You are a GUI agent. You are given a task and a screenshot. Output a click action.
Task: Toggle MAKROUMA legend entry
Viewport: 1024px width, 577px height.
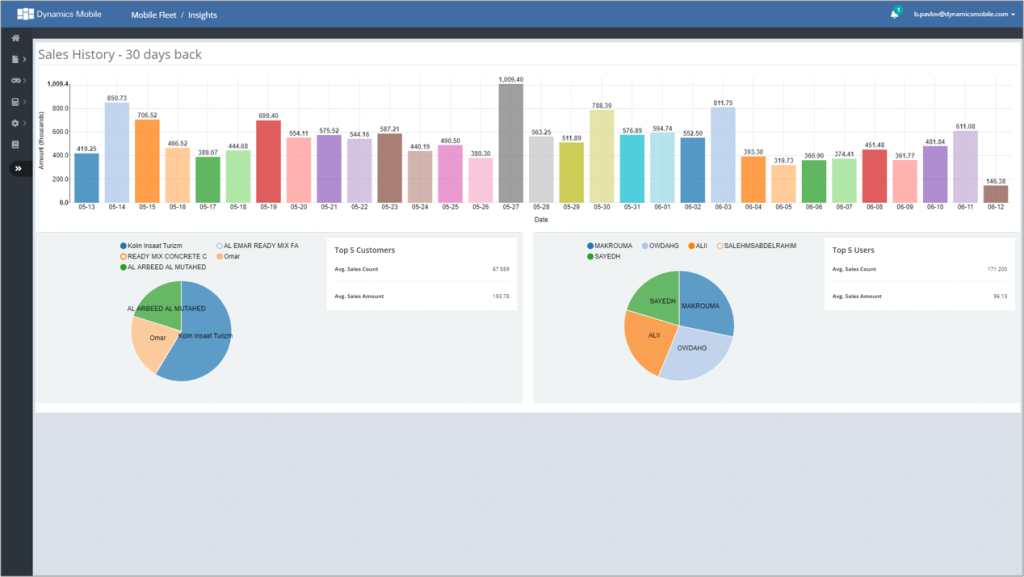[x=610, y=246]
